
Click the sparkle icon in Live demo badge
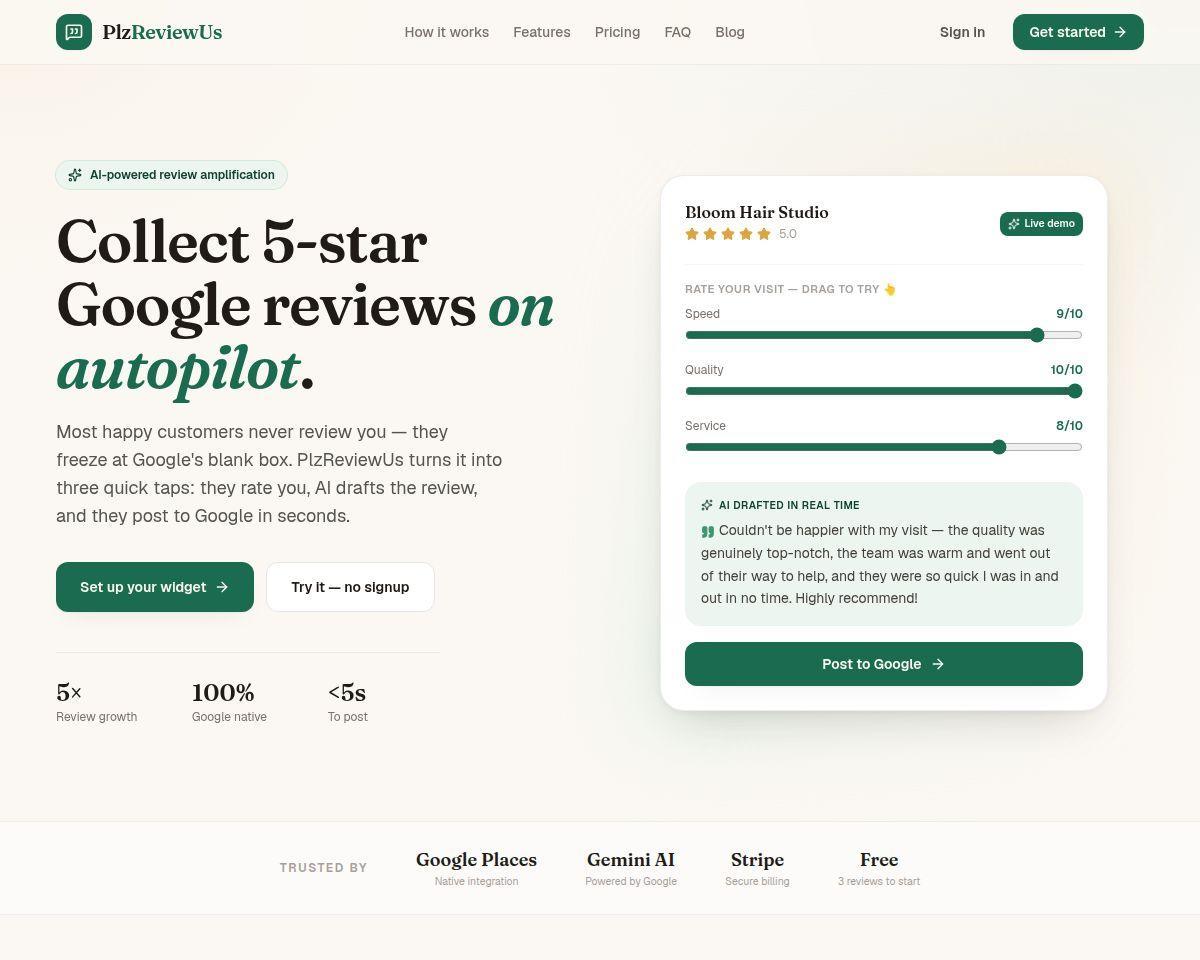click(x=1014, y=224)
